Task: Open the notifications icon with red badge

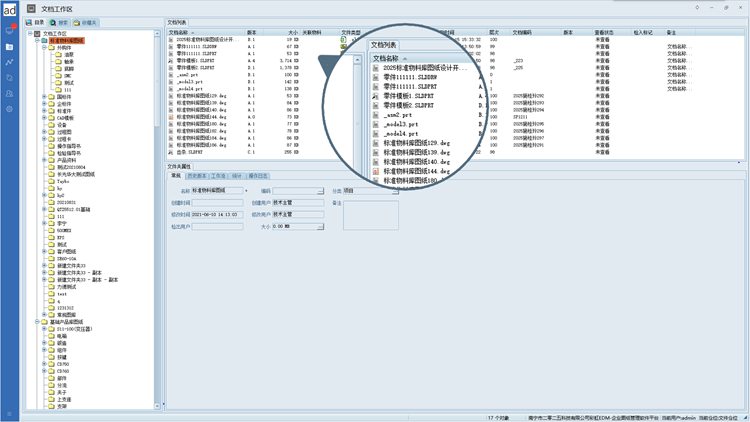Action: (x=9, y=31)
